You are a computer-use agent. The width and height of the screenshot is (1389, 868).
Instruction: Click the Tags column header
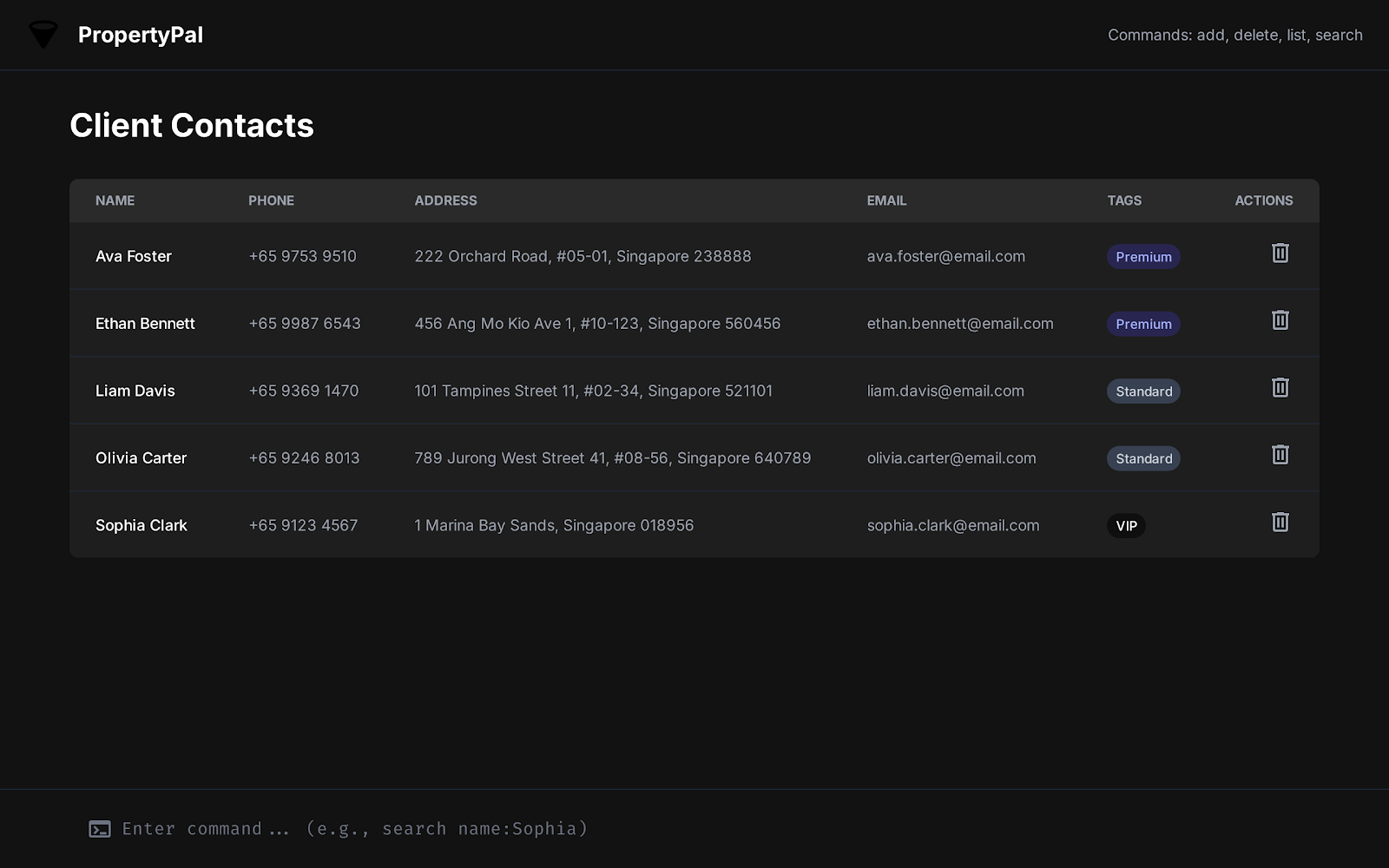tap(1124, 201)
